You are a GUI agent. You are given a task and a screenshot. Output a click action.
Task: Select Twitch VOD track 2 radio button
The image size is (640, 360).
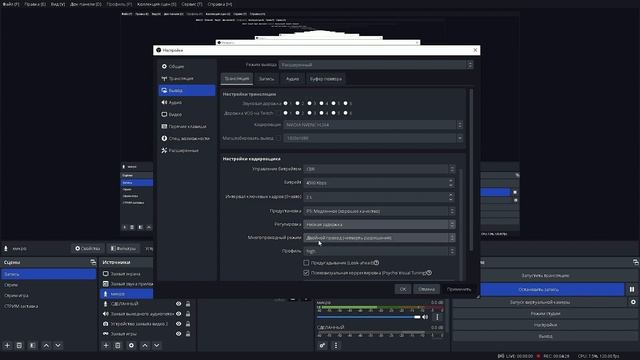tap(298, 113)
